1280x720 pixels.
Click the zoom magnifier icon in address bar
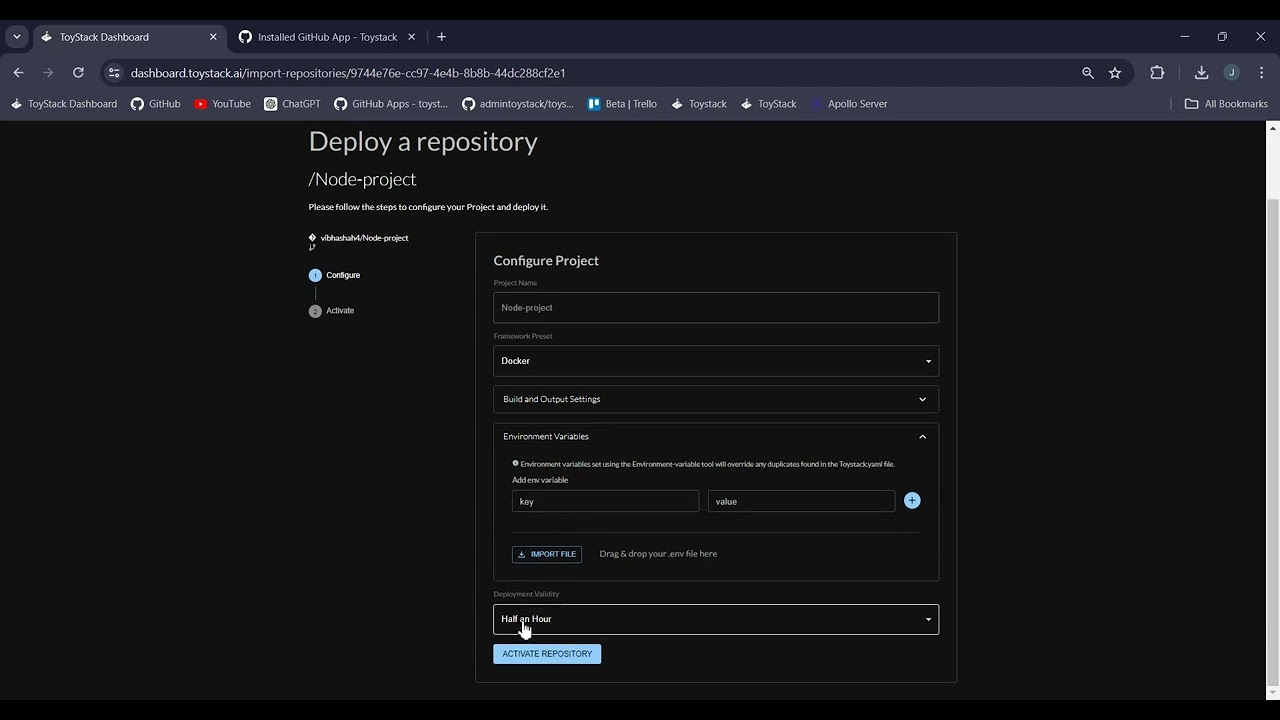tap(1088, 73)
